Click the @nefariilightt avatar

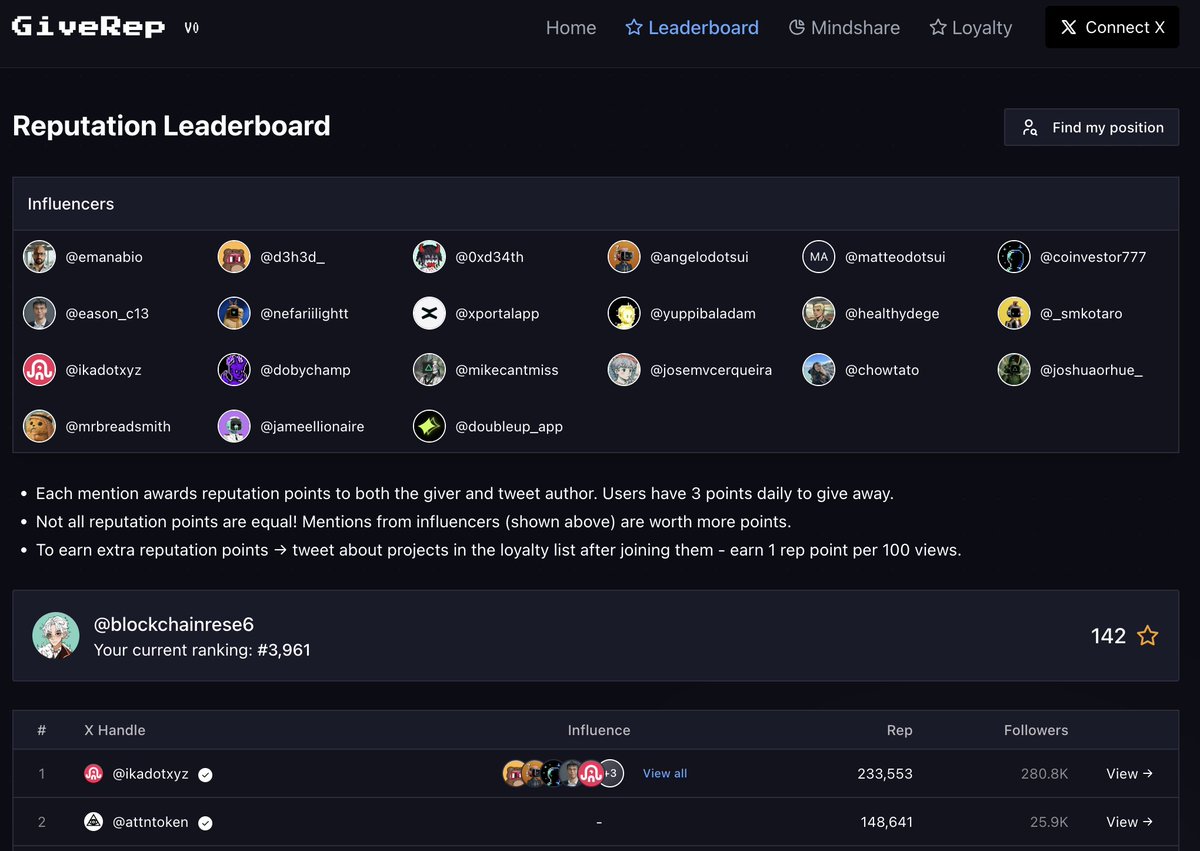point(234,313)
